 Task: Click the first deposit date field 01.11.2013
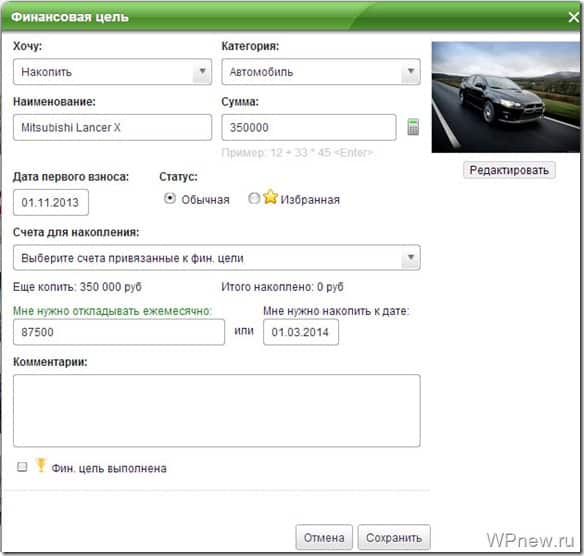(x=51, y=202)
